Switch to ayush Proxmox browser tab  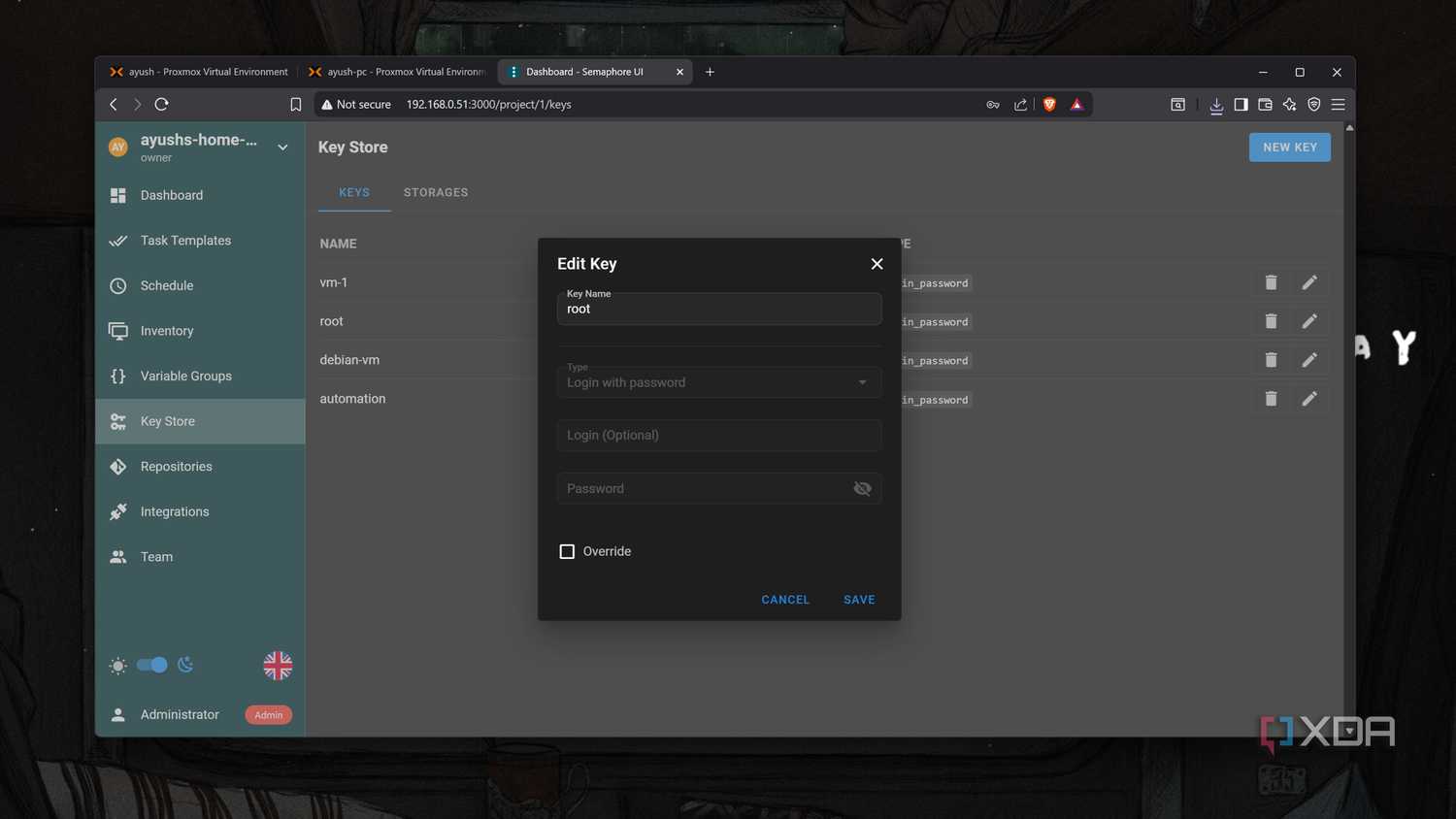pyautogui.click(x=200, y=72)
